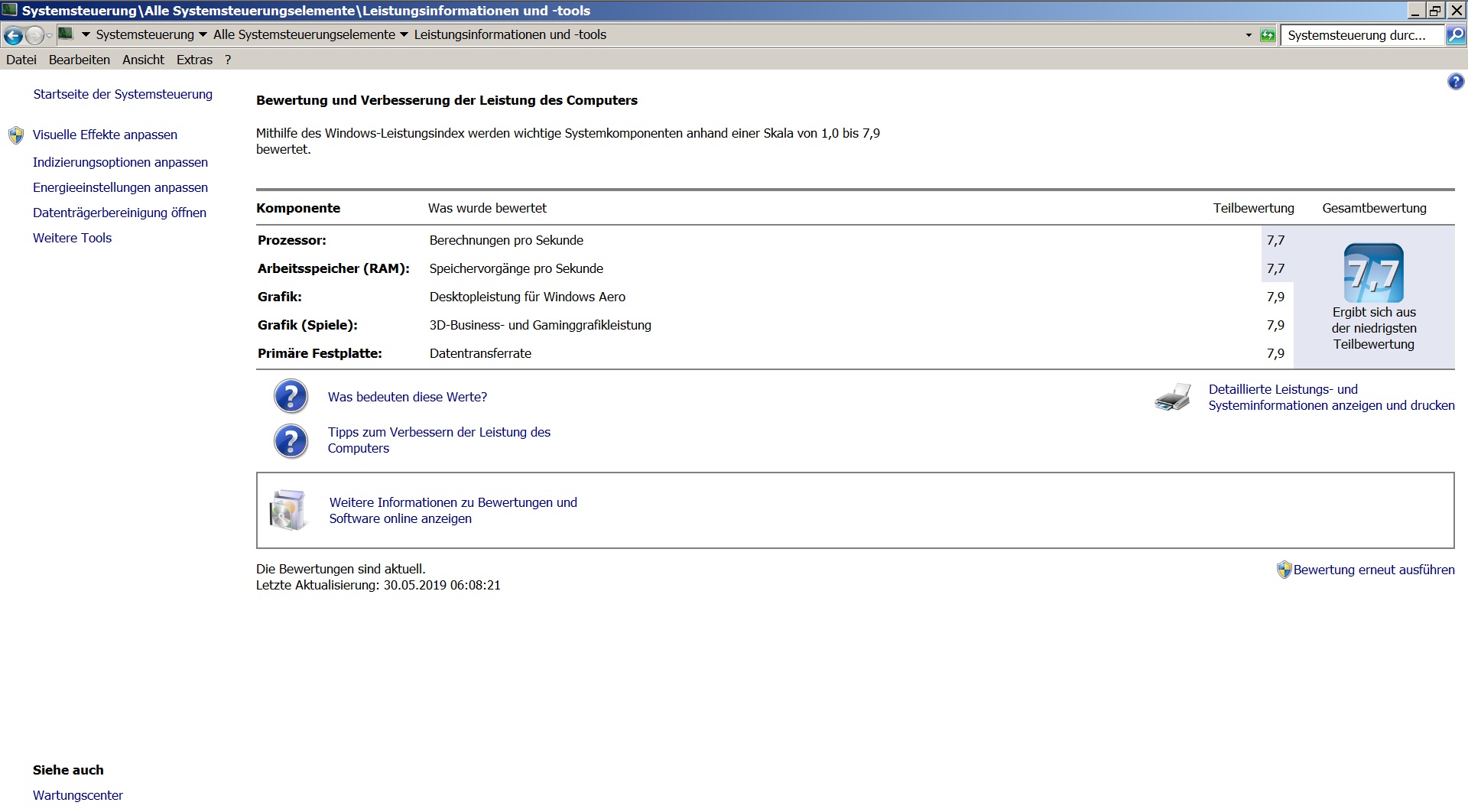Screen dimensions: 1468x812
Task: Open the ? help menu
Action: click(228, 60)
